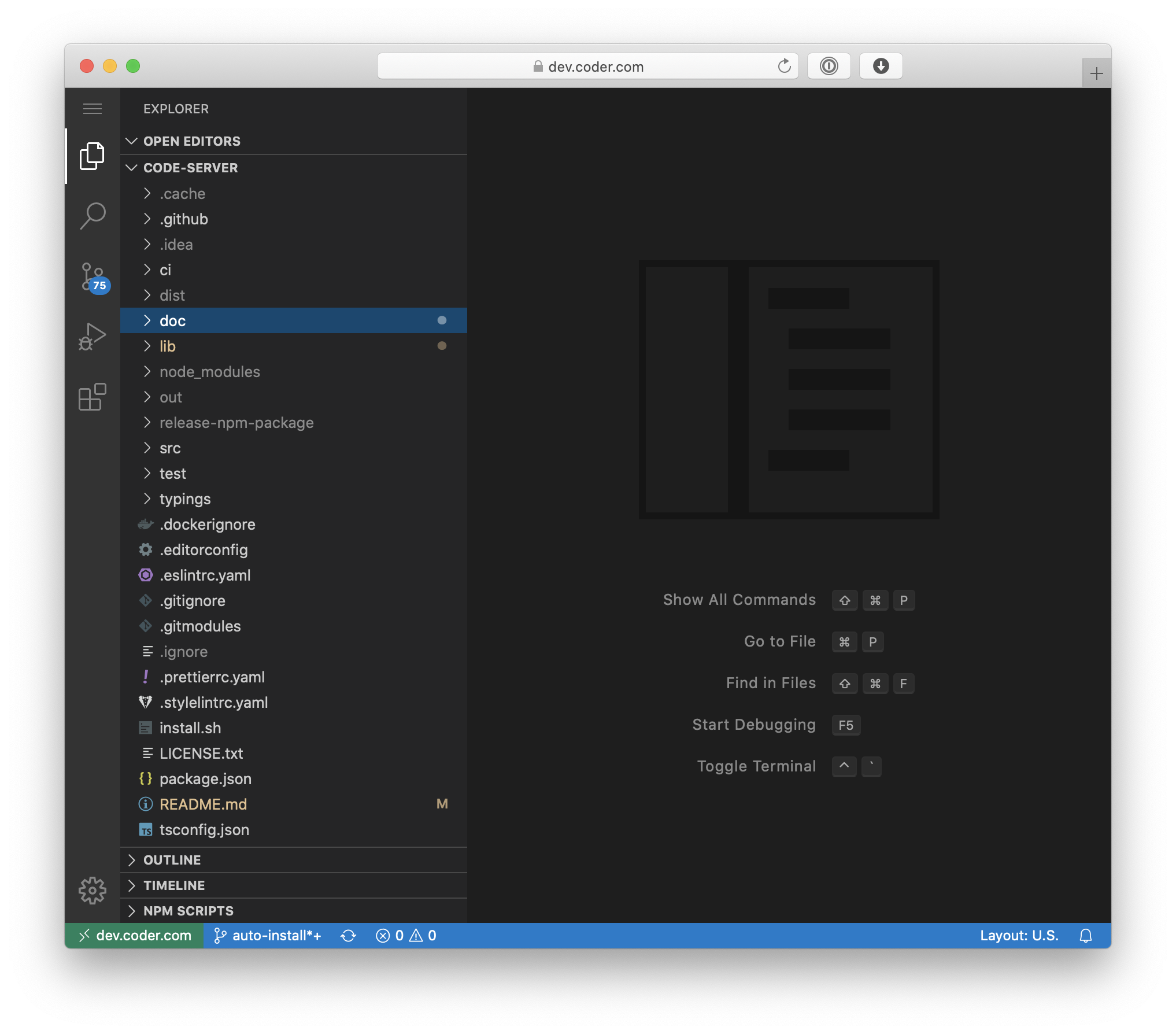Screen dimensions: 1176x1034
Task: Open package.json from file tree
Action: click(205, 778)
